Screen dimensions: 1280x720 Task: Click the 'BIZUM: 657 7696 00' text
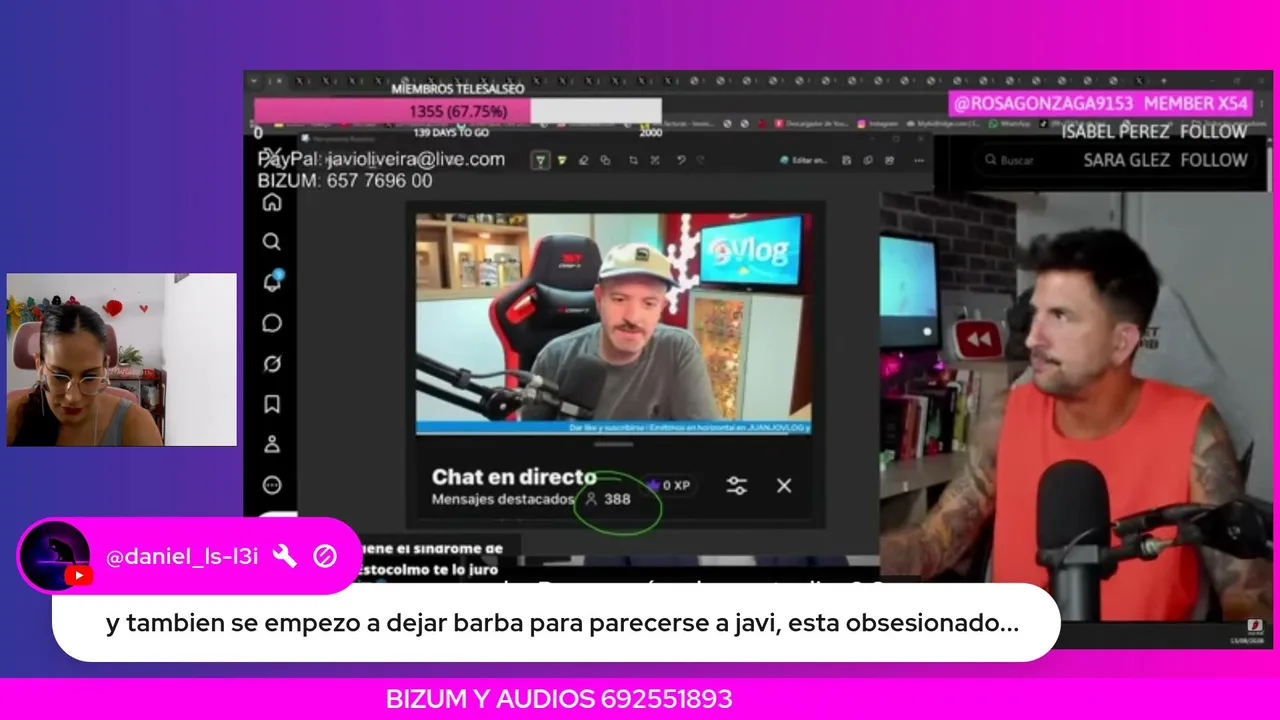pos(345,181)
